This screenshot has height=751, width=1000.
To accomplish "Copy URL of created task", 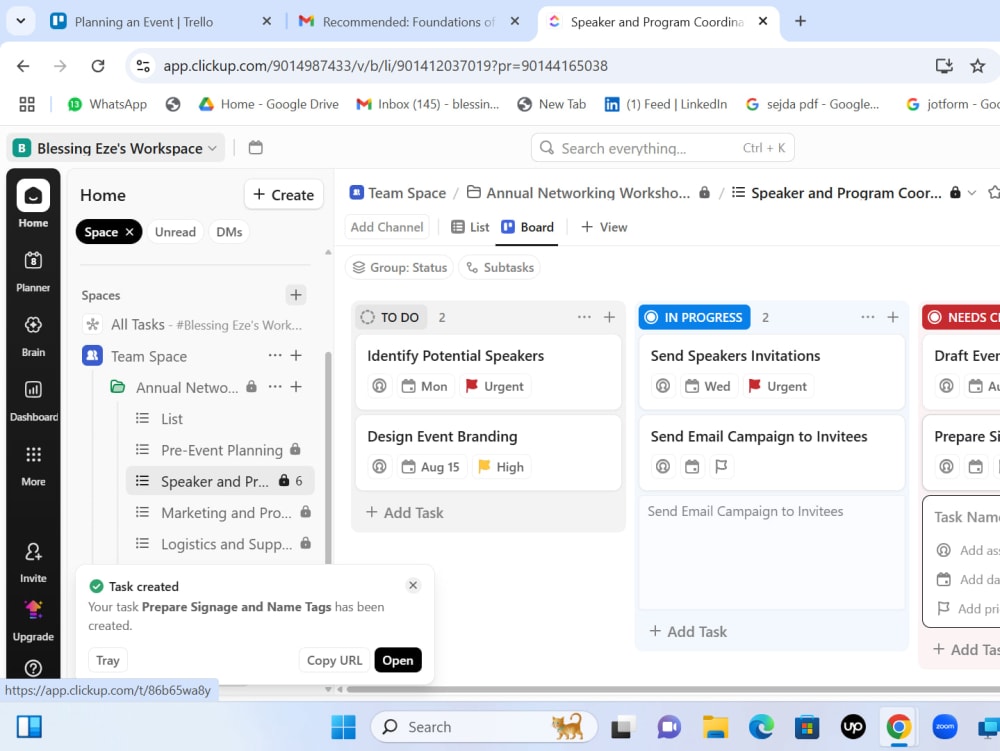I will (334, 660).
